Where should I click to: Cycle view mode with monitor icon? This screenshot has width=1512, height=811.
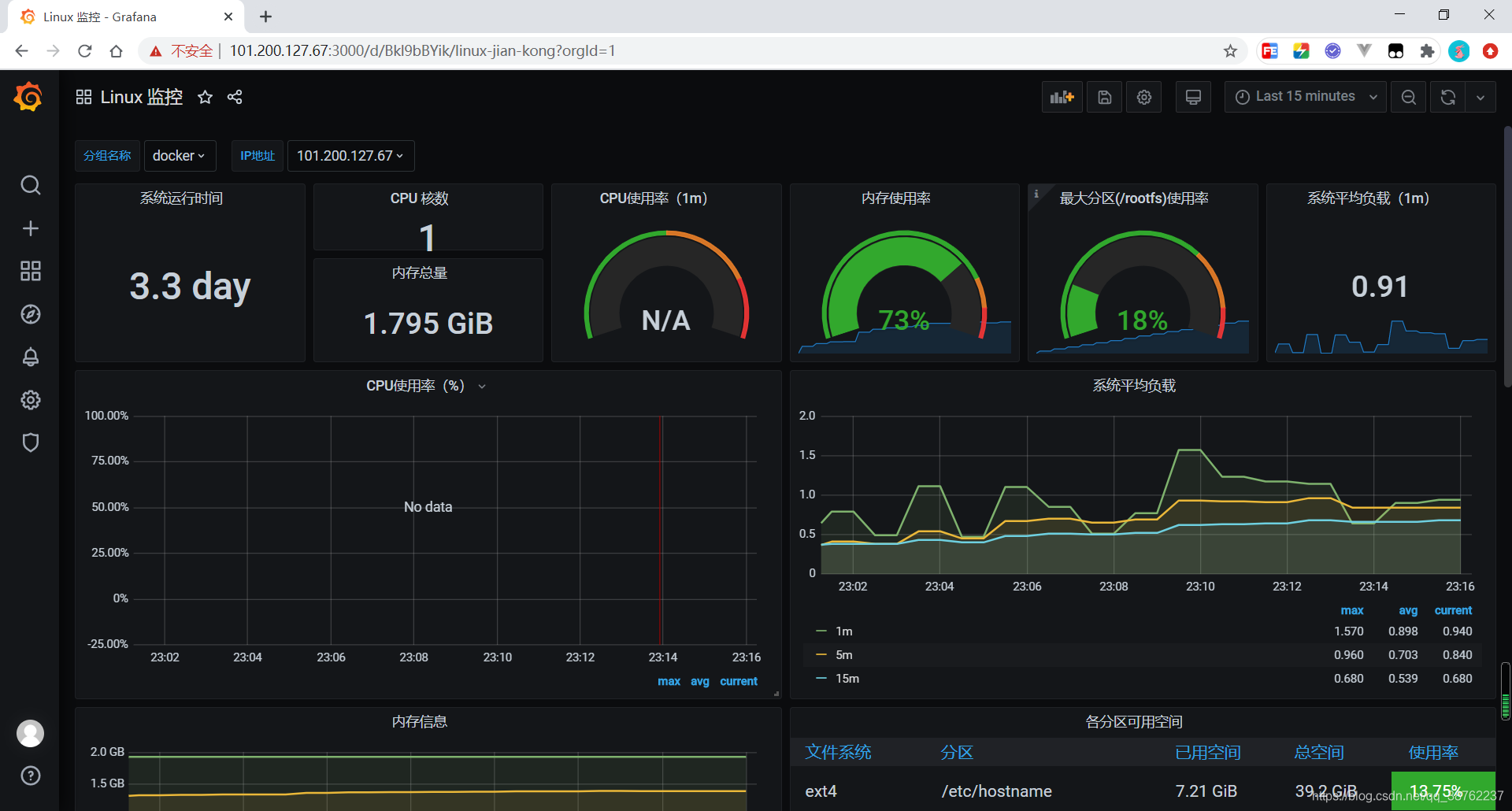point(1193,97)
